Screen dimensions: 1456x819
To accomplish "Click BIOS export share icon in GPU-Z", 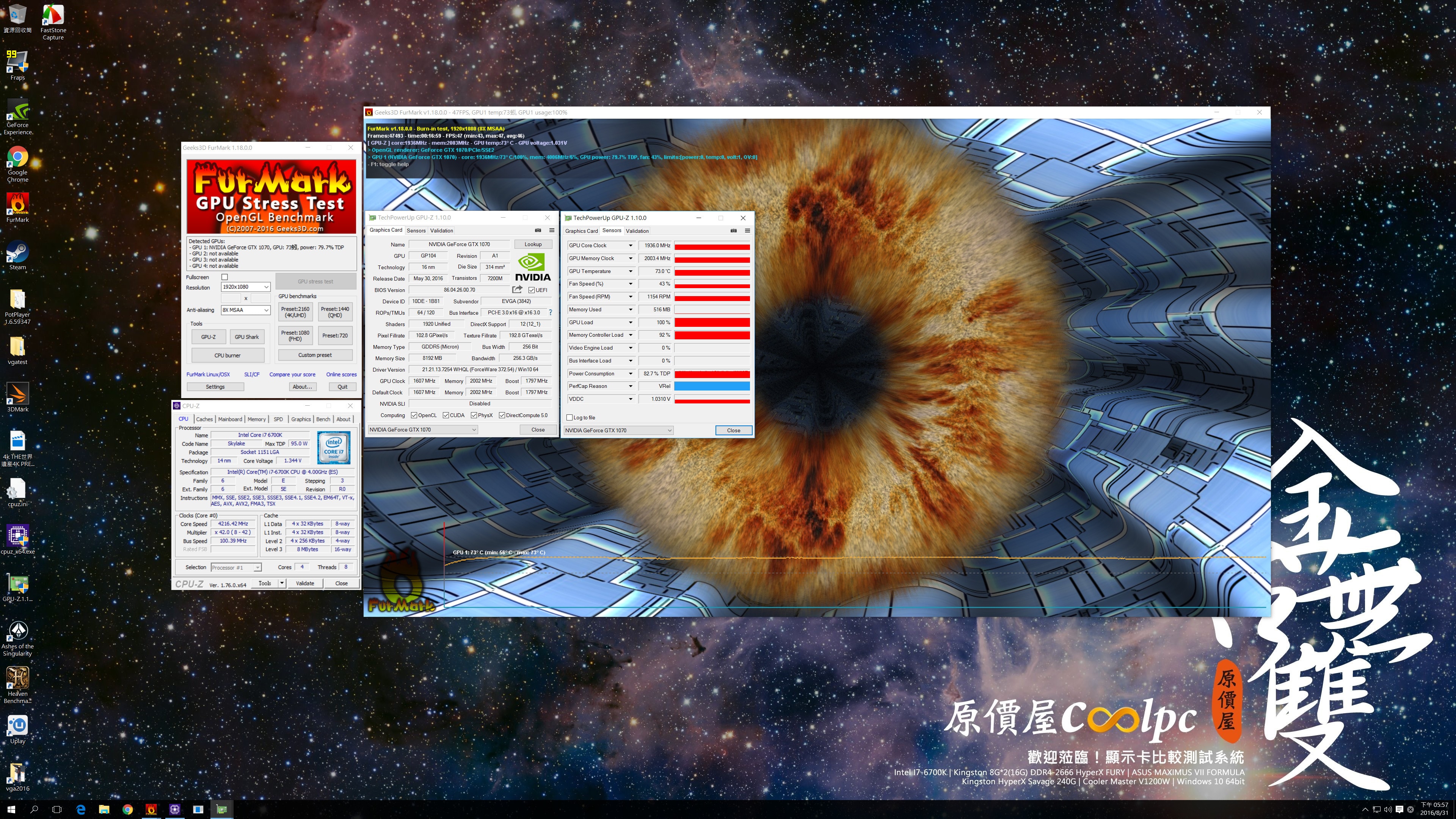I will pyautogui.click(x=517, y=289).
